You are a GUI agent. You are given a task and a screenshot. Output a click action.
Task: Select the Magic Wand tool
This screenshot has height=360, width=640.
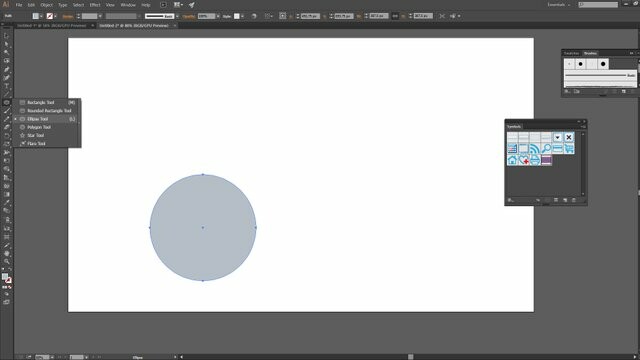tap(7, 52)
